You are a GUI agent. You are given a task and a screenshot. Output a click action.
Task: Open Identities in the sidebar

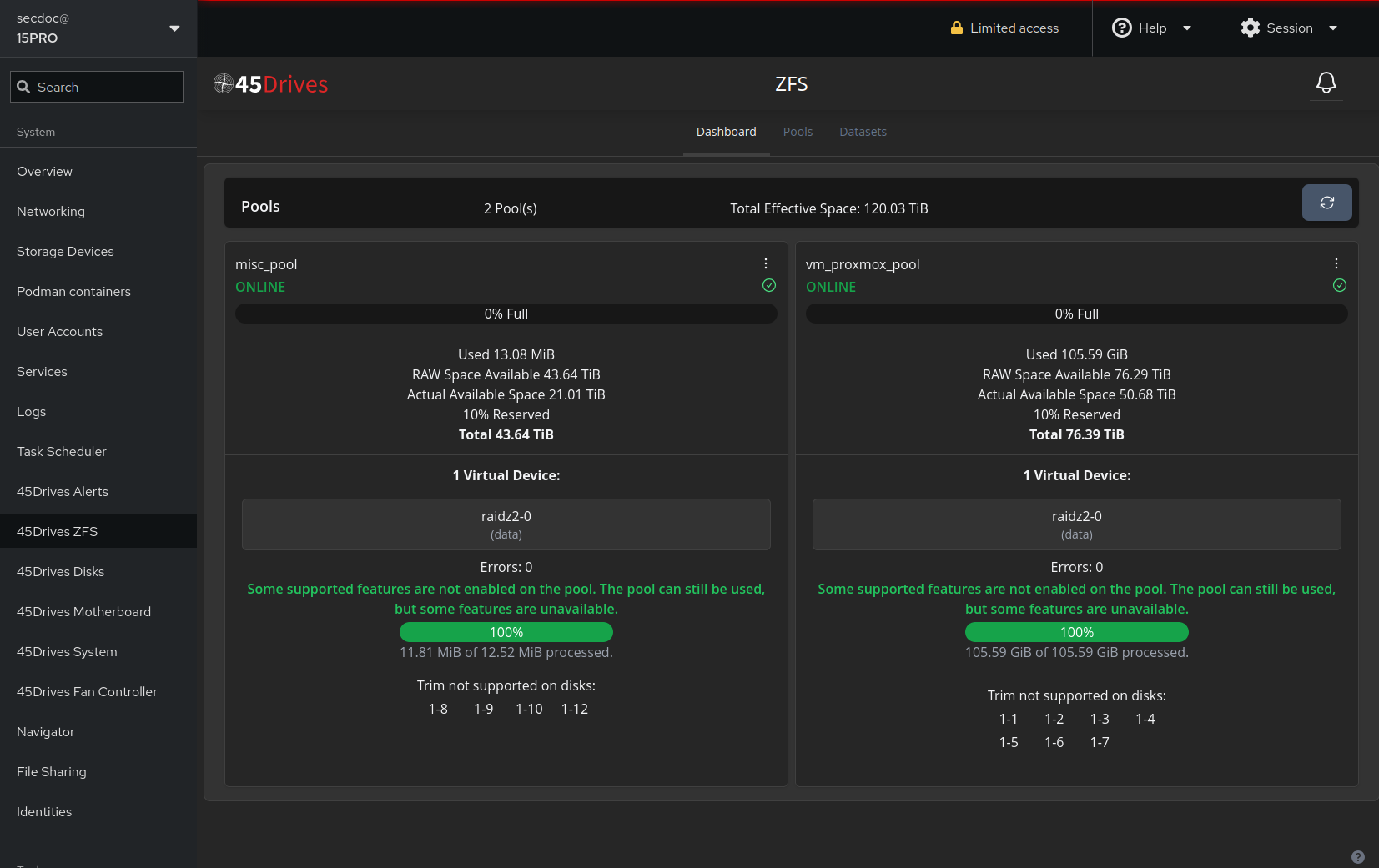98,811
